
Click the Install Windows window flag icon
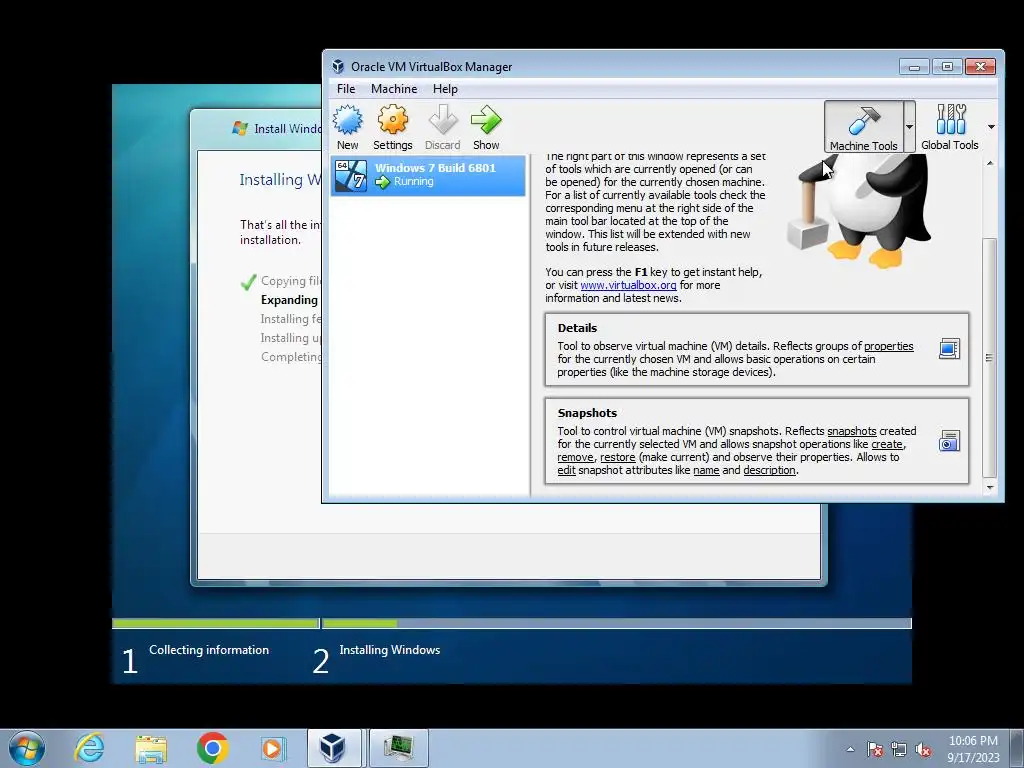[x=240, y=129]
